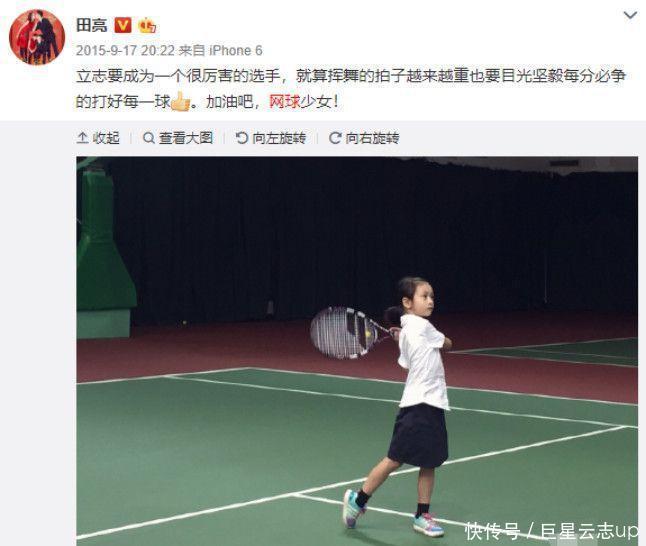
Task: Click the membership crown badge icon
Action: tap(147, 26)
